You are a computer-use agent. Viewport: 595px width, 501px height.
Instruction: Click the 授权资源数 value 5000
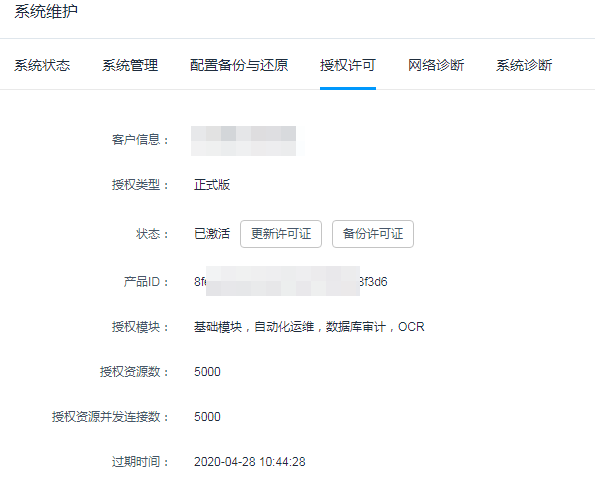[207, 372]
